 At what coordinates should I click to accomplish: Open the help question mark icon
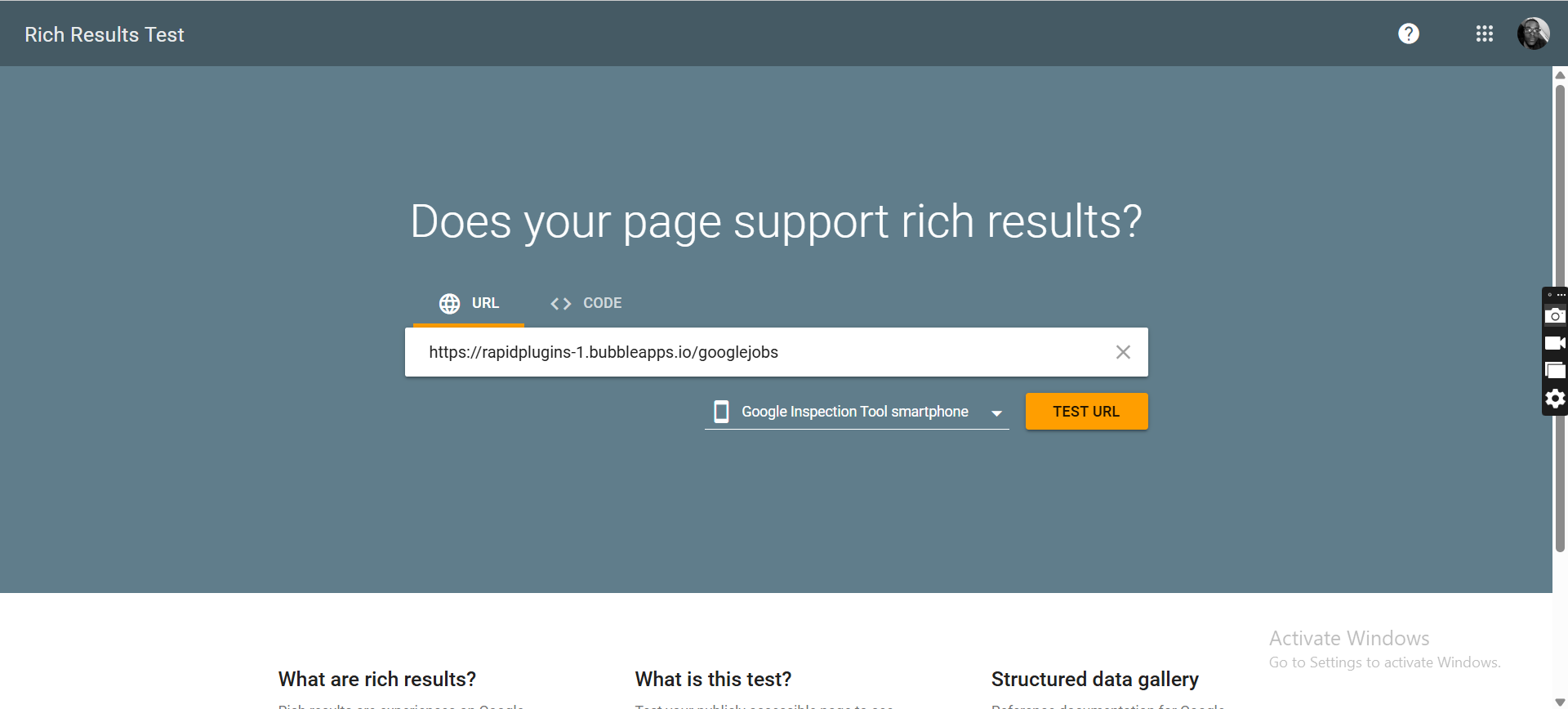point(1408,33)
